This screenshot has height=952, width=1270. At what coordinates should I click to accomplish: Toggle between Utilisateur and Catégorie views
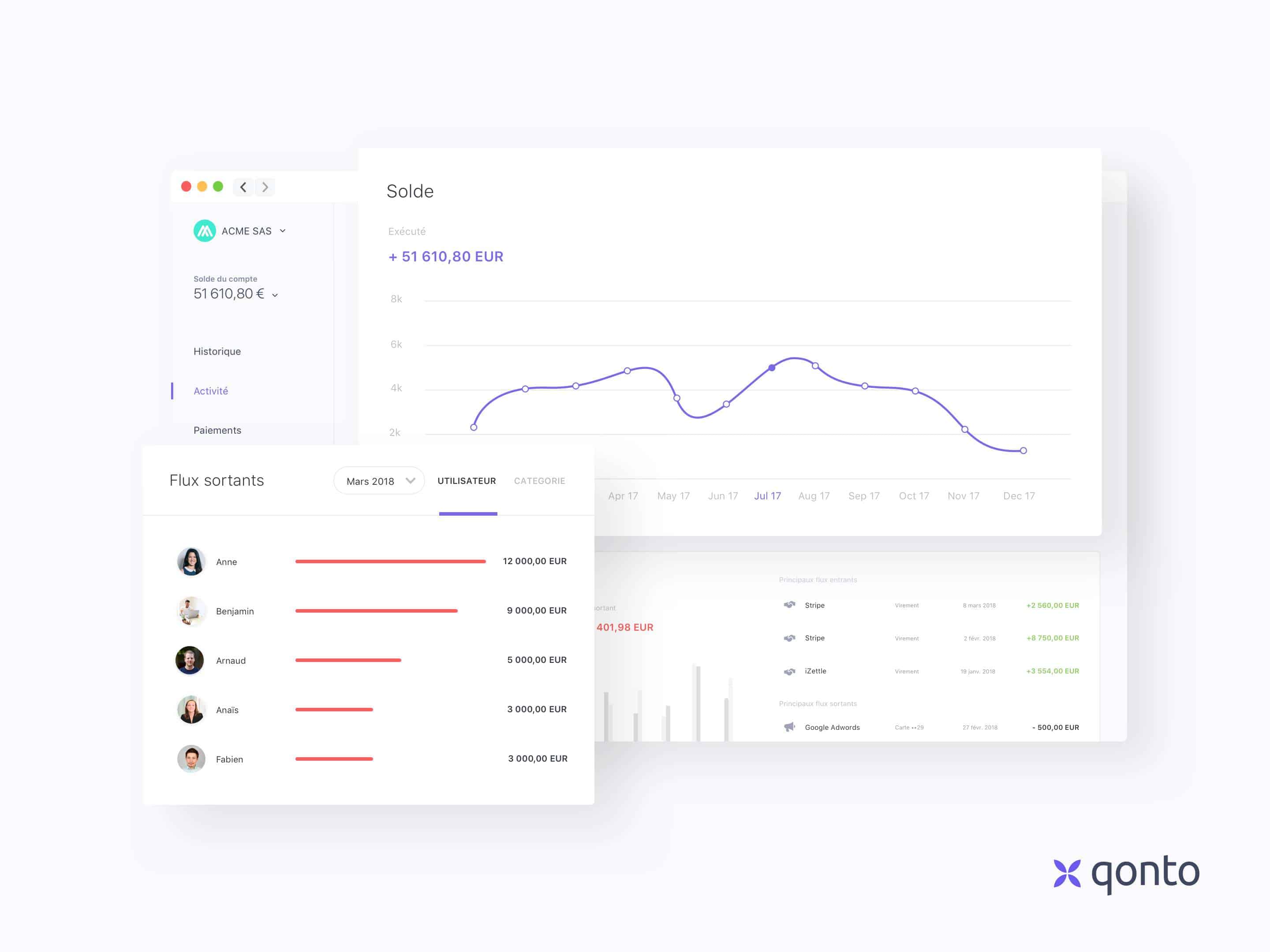click(x=539, y=481)
